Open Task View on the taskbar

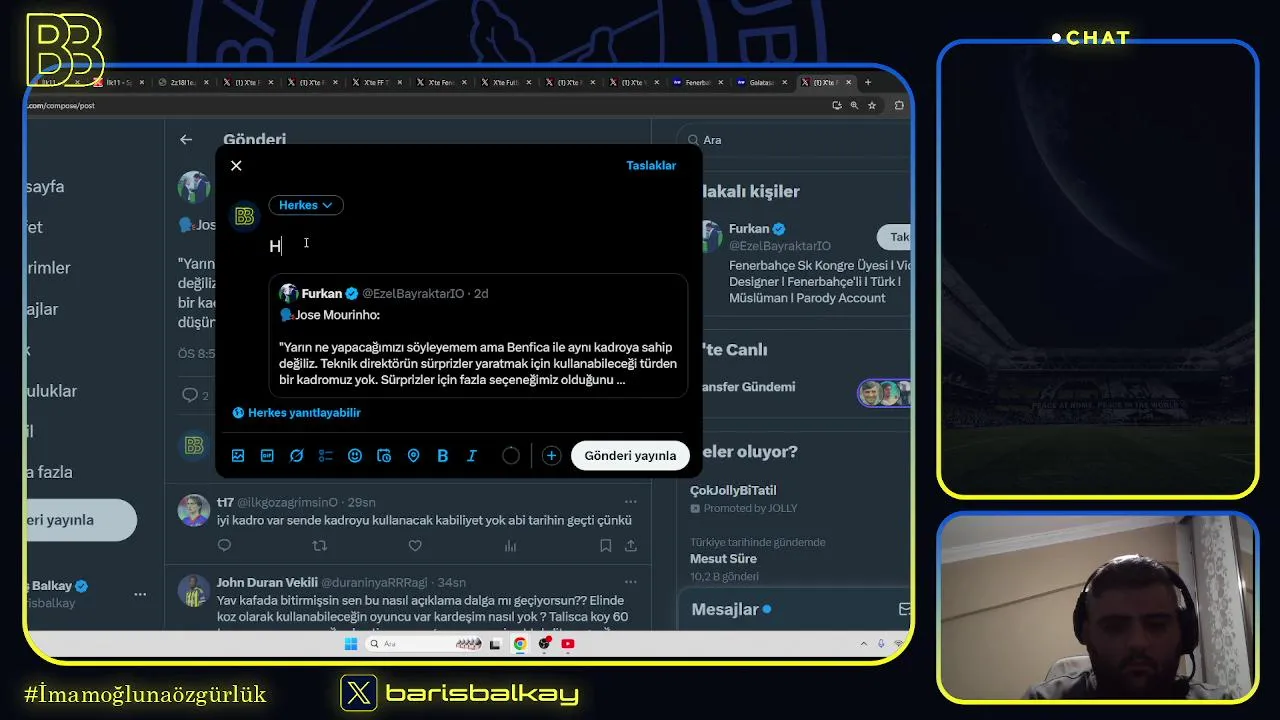[x=495, y=644]
